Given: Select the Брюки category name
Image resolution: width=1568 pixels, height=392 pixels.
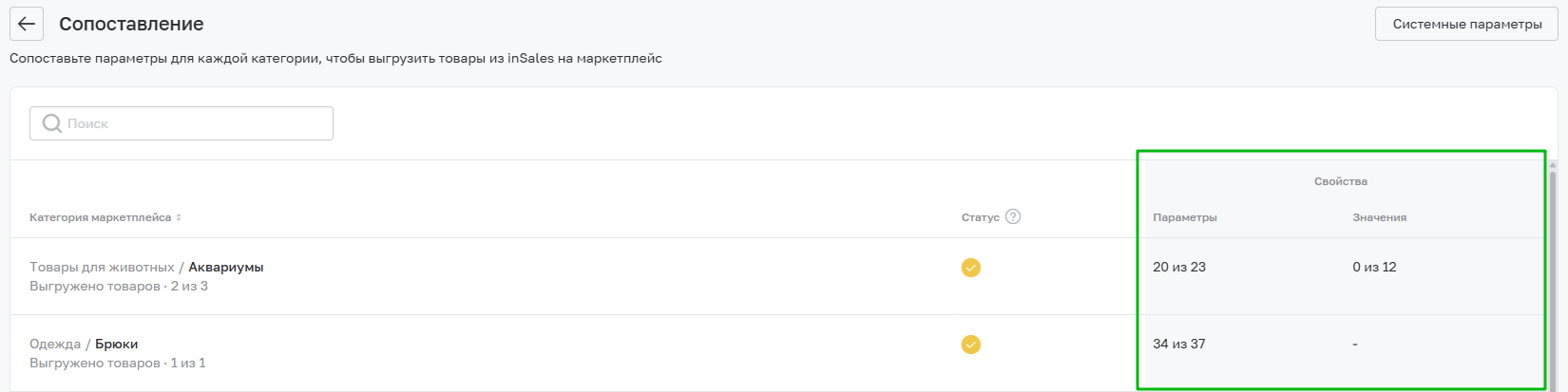Looking at the screenshot, I should coord(116,344).
